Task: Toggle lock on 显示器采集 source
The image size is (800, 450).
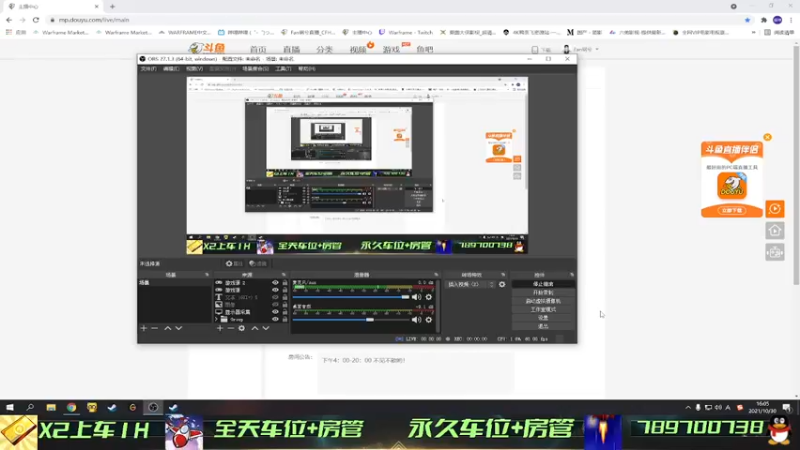Action: coord(285,312)
